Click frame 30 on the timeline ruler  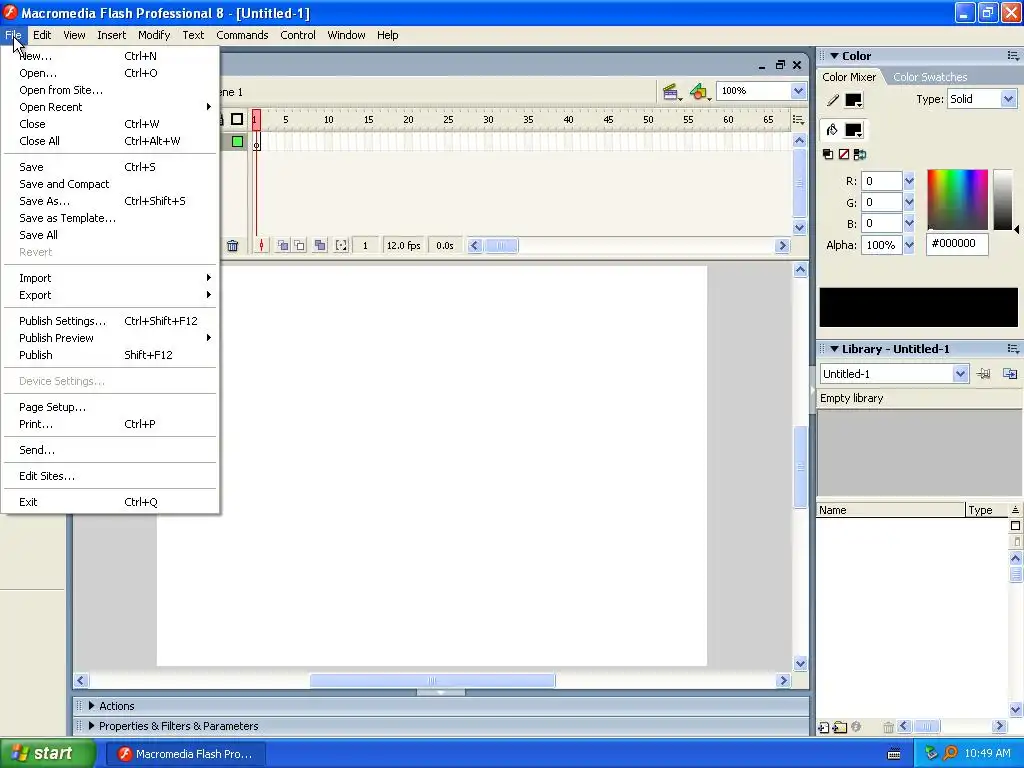tap(488, 120)
